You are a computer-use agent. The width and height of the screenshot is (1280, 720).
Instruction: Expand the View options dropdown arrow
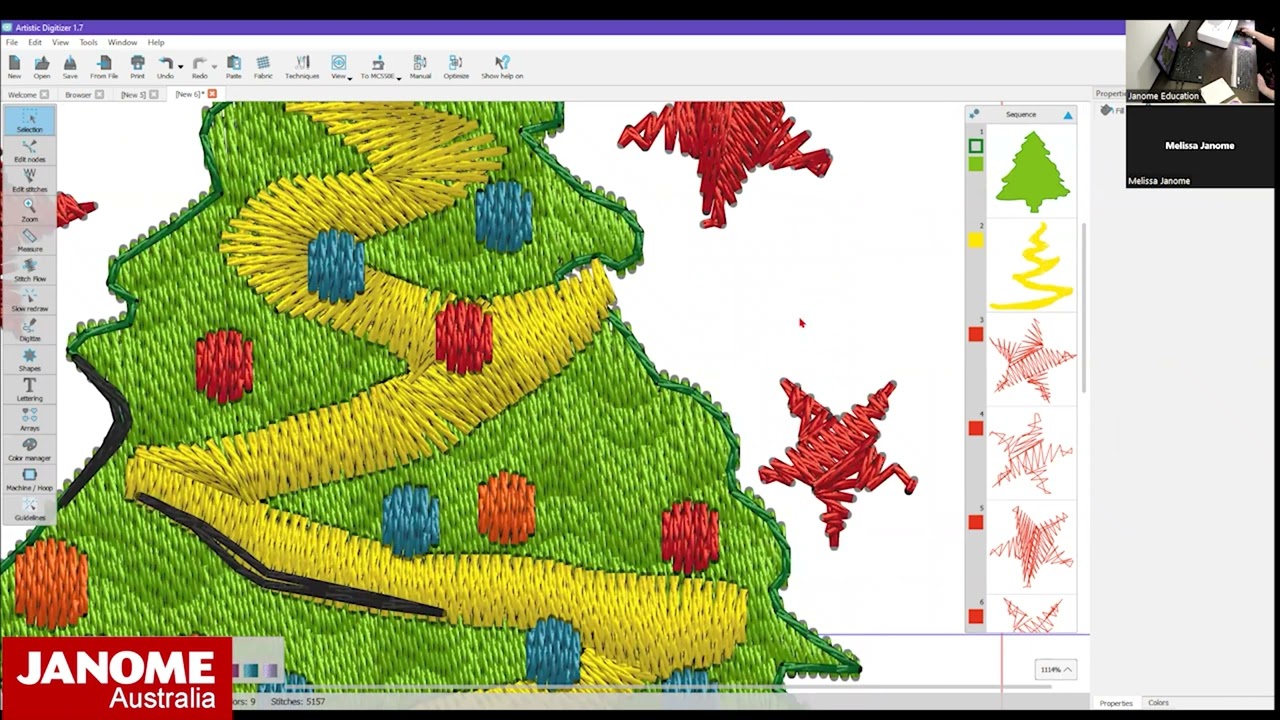350,77
